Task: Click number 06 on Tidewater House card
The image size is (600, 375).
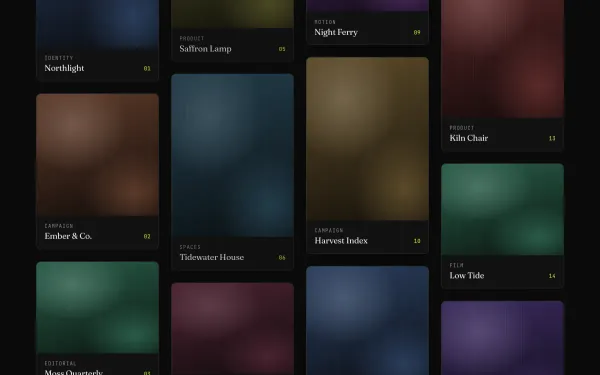Action: [x=282, y=258]
